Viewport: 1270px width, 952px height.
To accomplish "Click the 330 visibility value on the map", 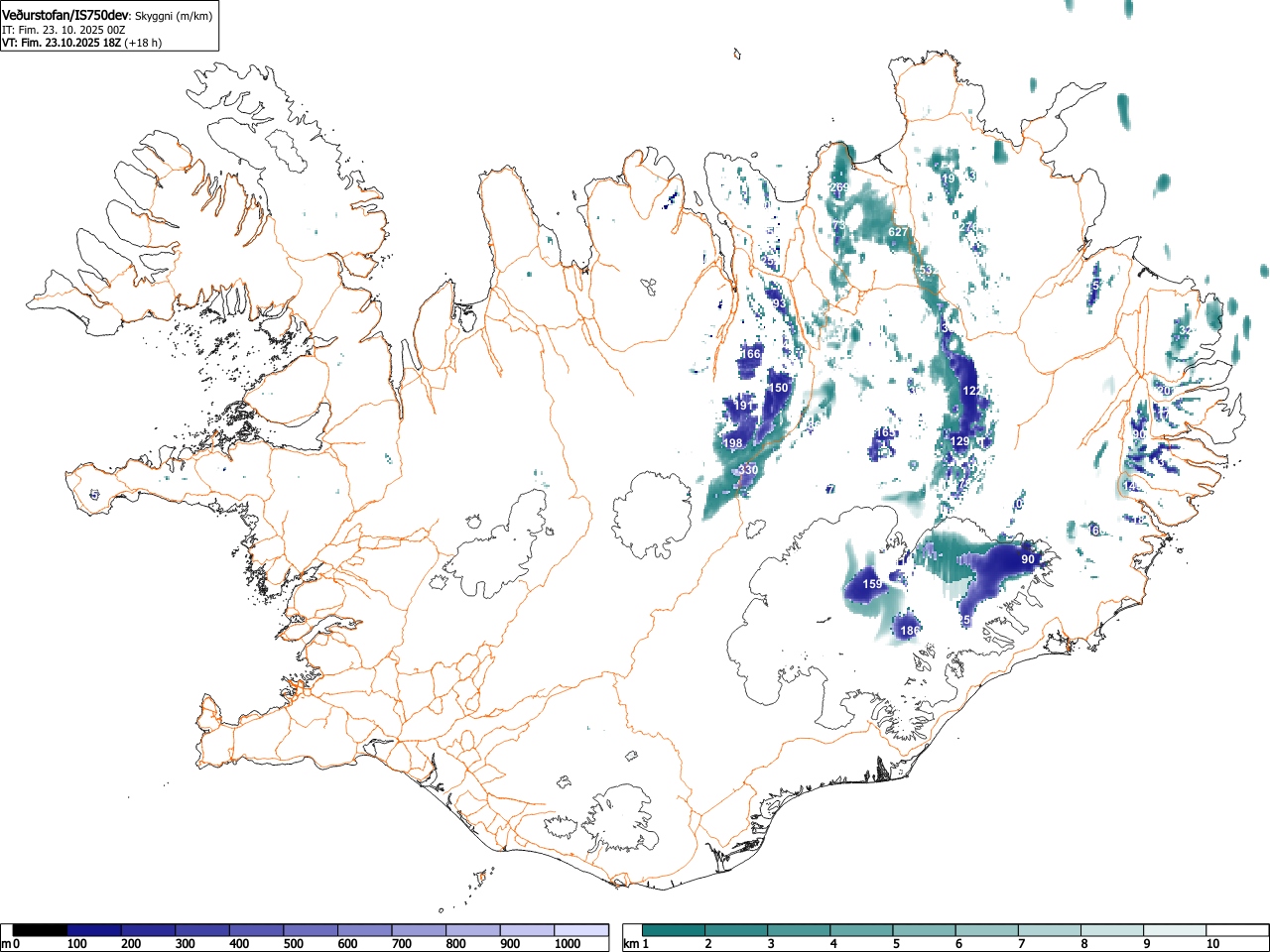I will click(748, 470).
